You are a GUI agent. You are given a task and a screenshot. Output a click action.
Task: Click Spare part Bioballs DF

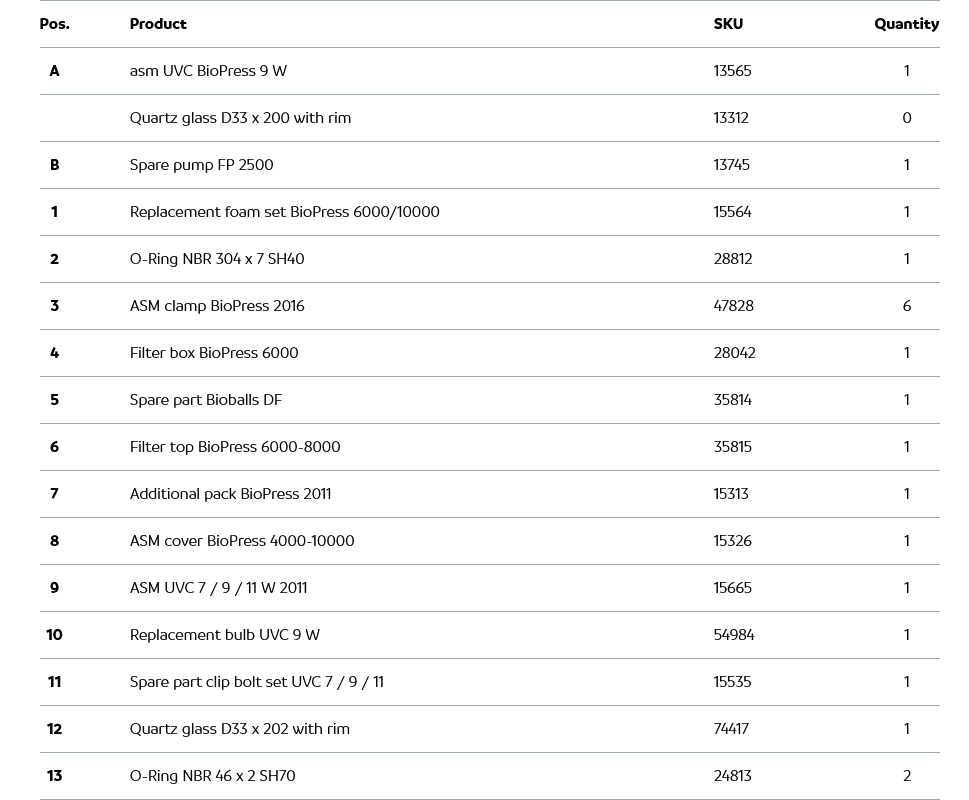[206, 400]
